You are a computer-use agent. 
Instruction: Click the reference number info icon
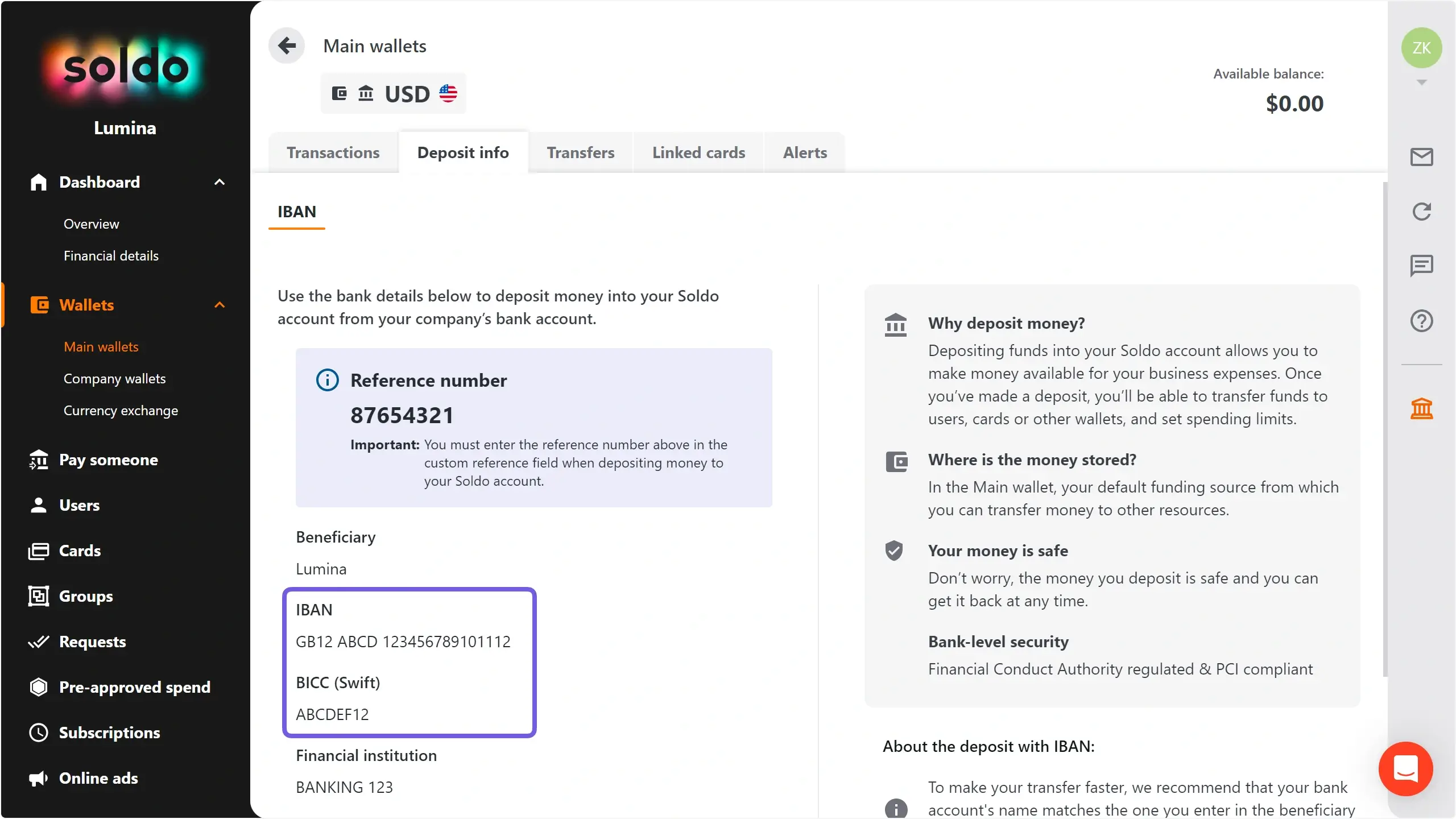tap(328, 380)
